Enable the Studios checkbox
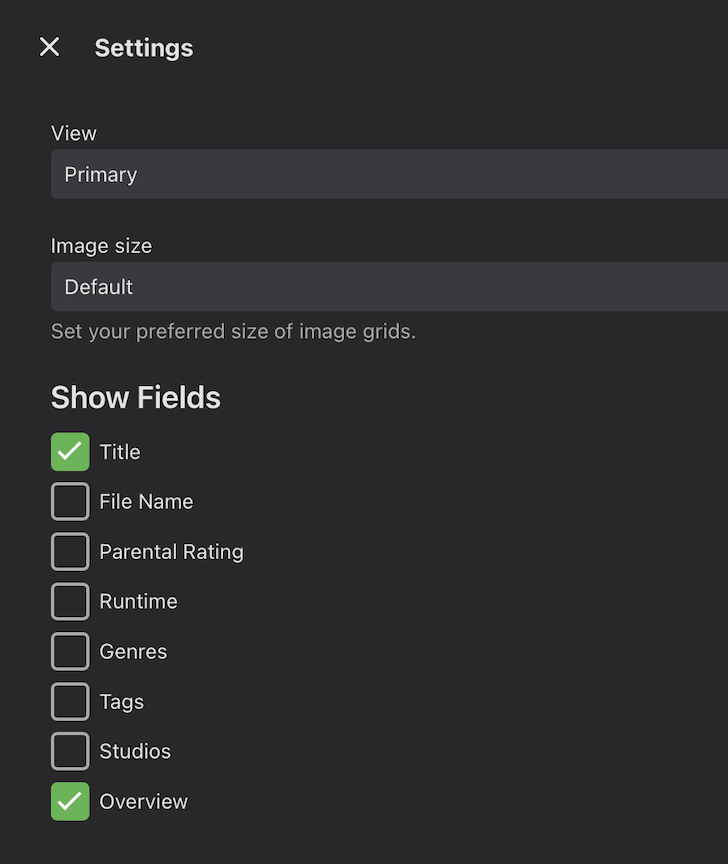This screenshot has height=864, width=728. (70, 751)
